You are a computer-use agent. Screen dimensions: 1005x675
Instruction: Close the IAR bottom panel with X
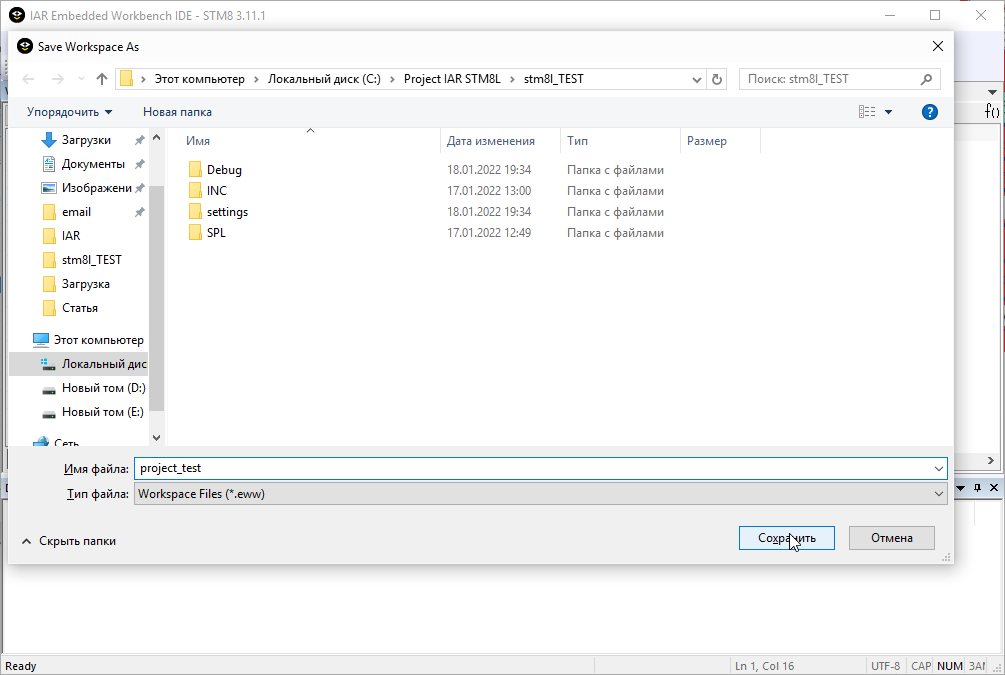pos(994,488)
